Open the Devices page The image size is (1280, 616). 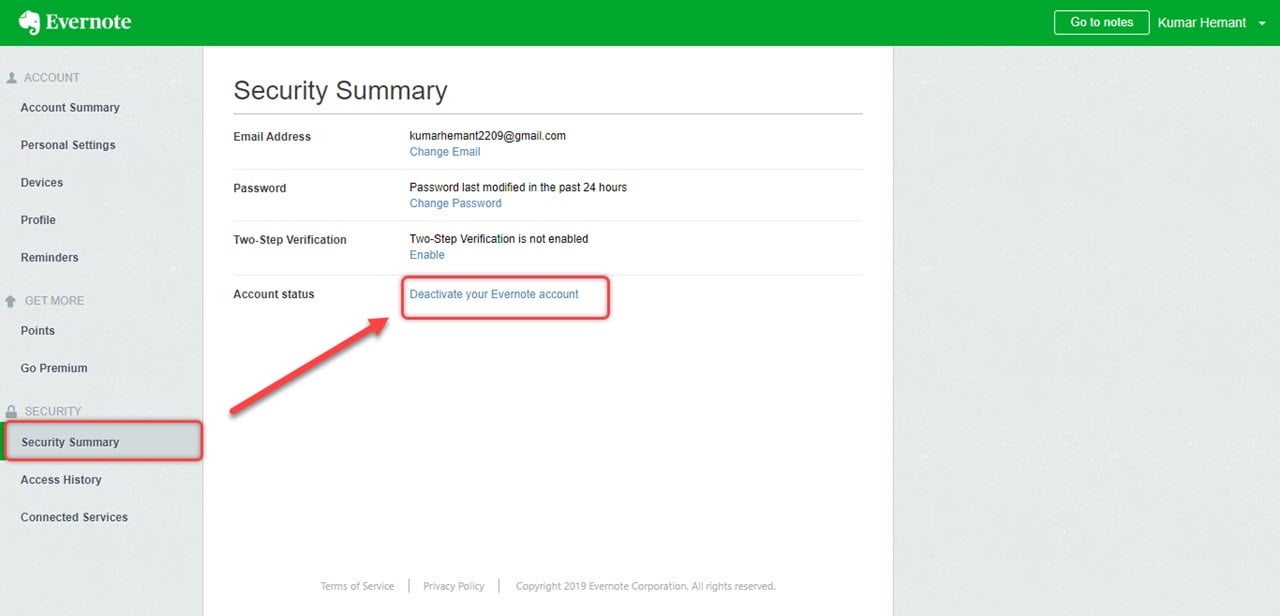pyautogui.click(x=42, y=183)
